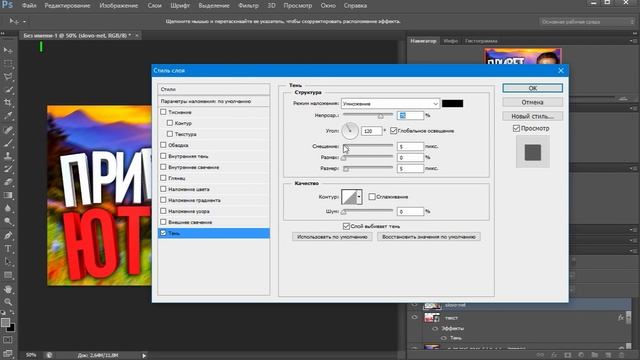Select the Eyedropper tool
The image size is (640, 360).
8,116
